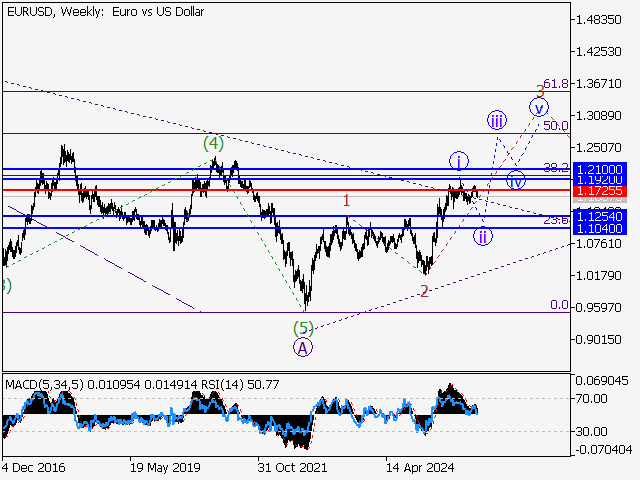Image resolution: width=640 pixels, height=480 pixels.
Task: Click the green wave (5) label
Action: tap(303, 327)
